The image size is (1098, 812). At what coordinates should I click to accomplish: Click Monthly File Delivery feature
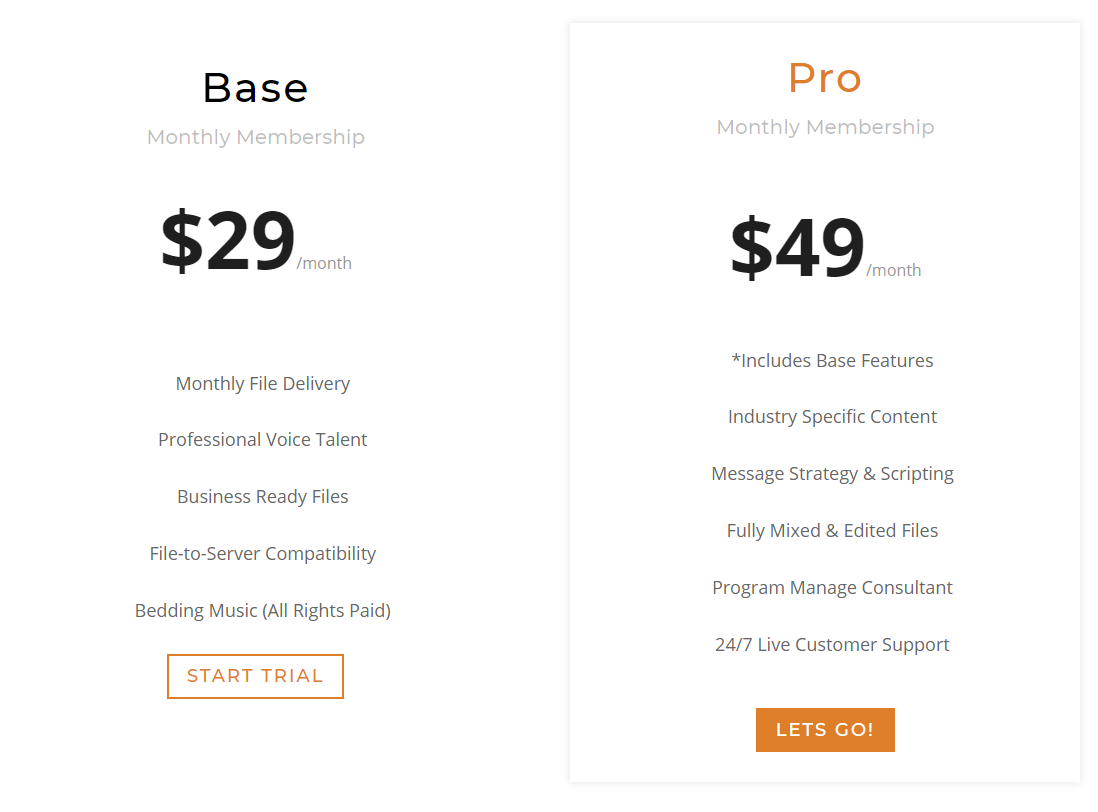click(x=263, y=384)
